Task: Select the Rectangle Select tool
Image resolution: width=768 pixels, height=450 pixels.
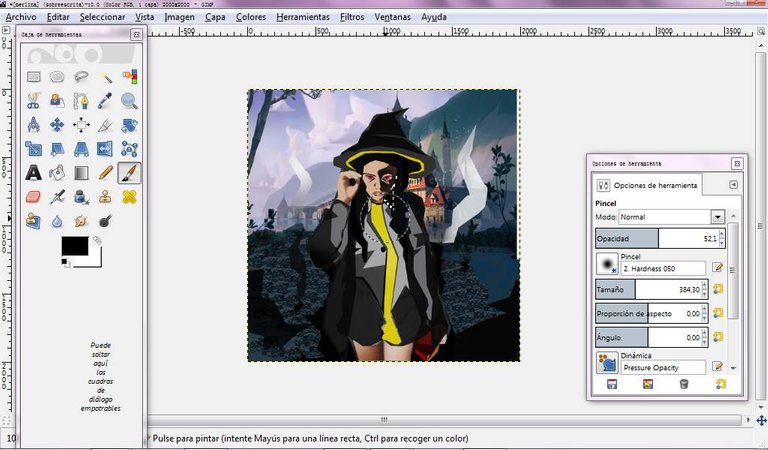Action: coord(33,77)
